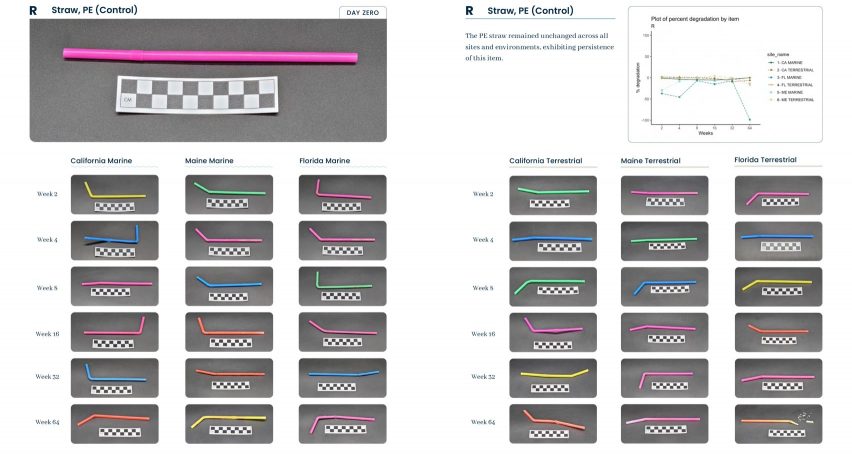
Task: Click legend entry '5- ME MARINE'
Action: 786,92
